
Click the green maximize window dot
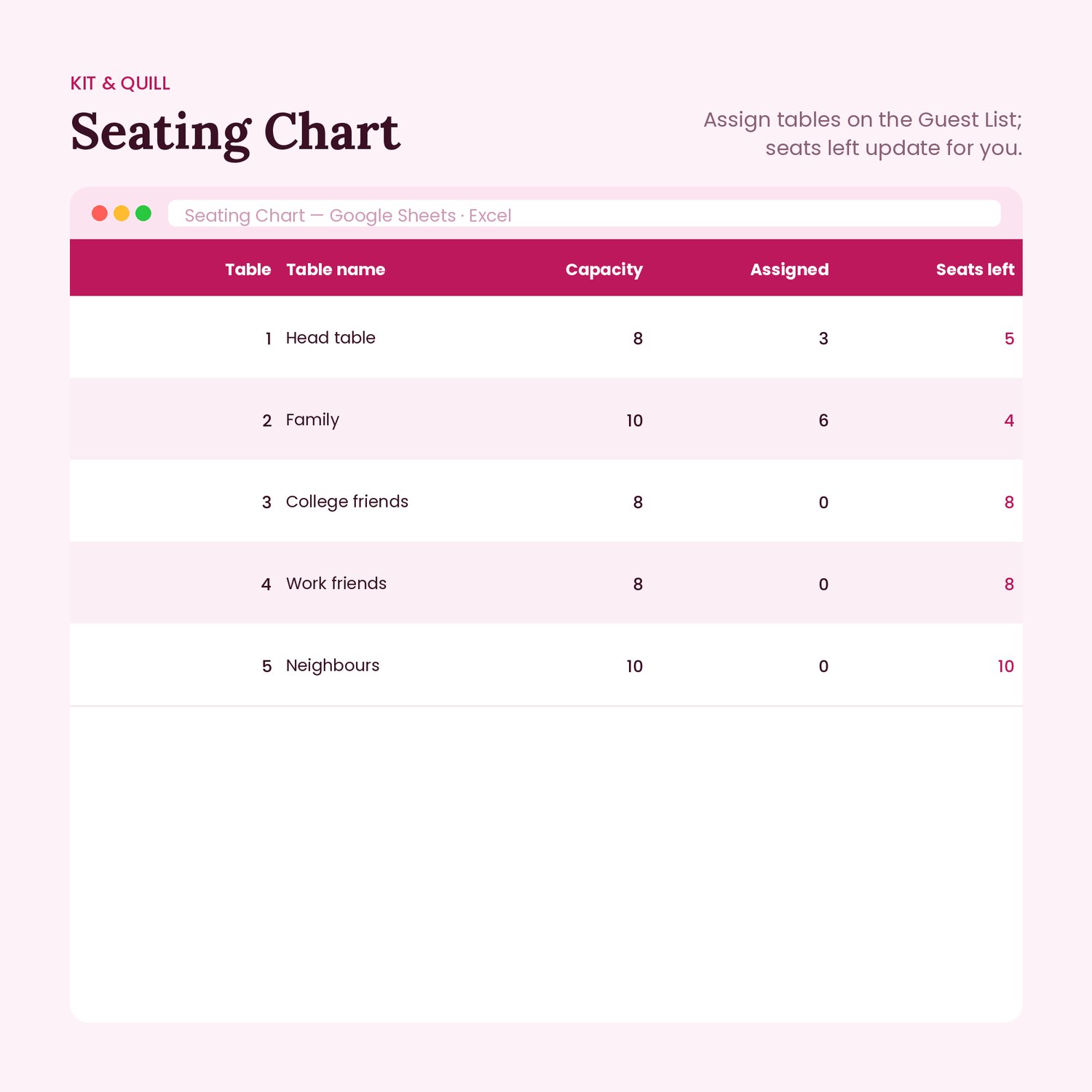pyautogui.click(x=143, y=213)
